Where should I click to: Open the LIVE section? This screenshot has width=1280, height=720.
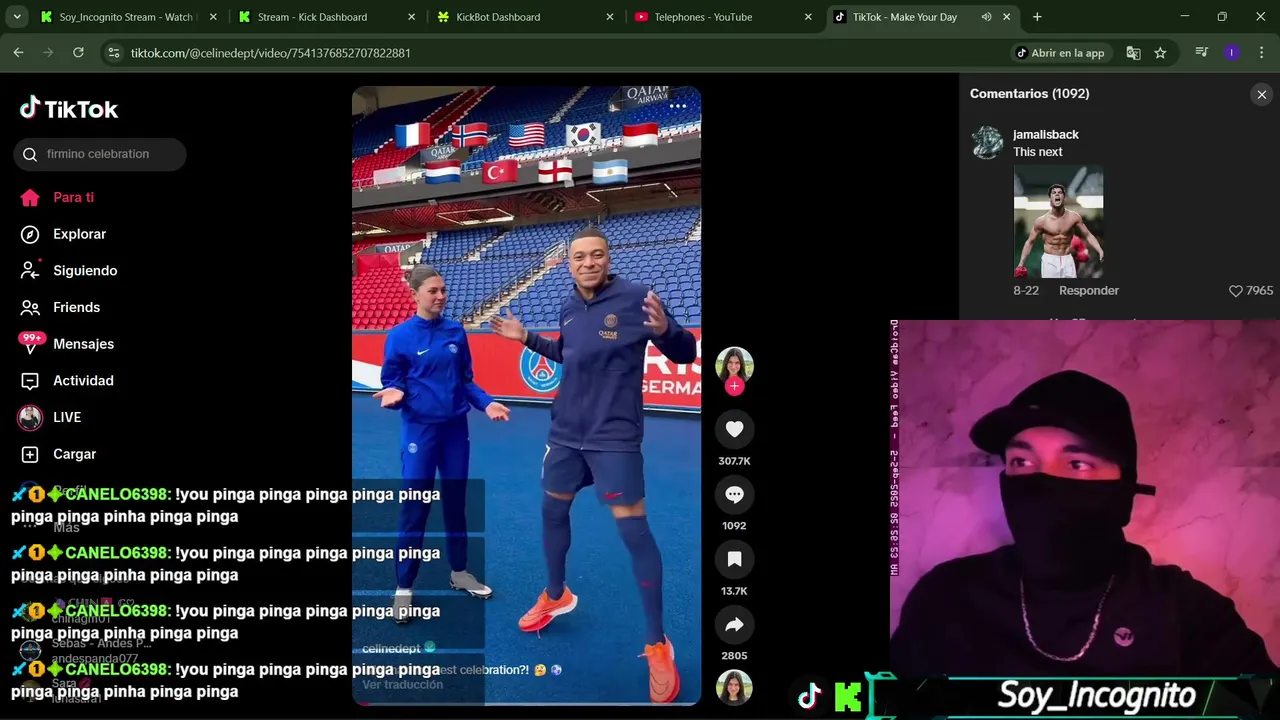tap(67, 417)
